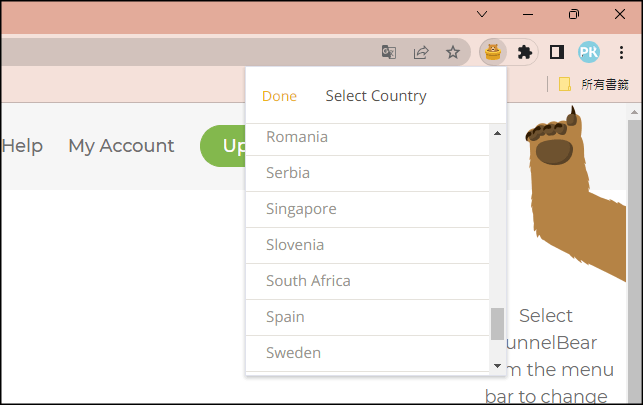This screenshot has width=643, height=405.
Task: Click the page scrollbar up arrow
Action: point(634,112)
